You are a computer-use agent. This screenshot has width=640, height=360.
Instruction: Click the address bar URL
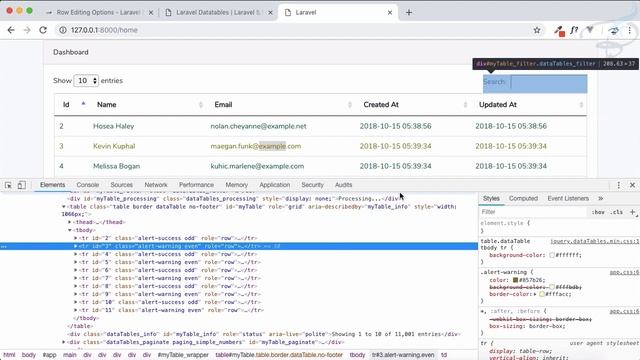tap(104, 30)
